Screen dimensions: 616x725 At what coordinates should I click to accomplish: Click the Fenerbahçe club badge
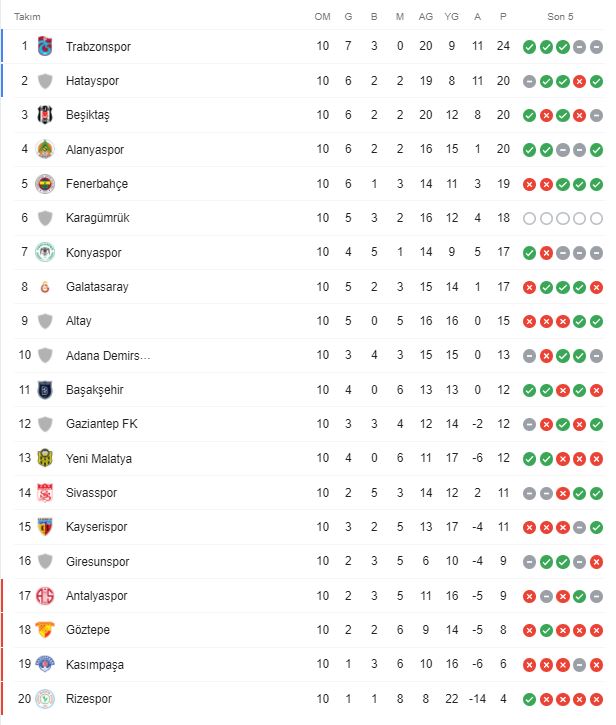[x=45, y=184]
